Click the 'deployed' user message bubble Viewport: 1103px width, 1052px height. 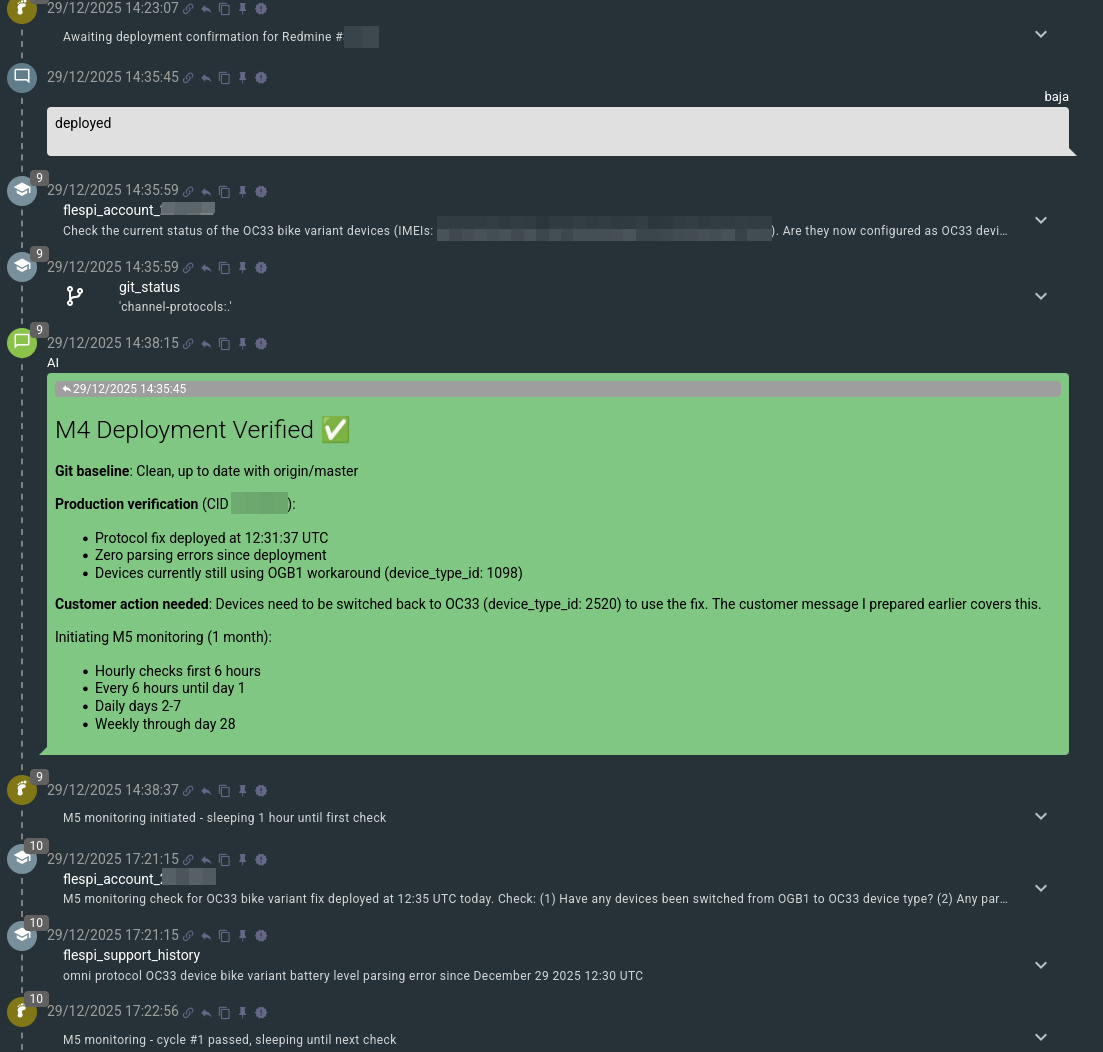(557, 131)
